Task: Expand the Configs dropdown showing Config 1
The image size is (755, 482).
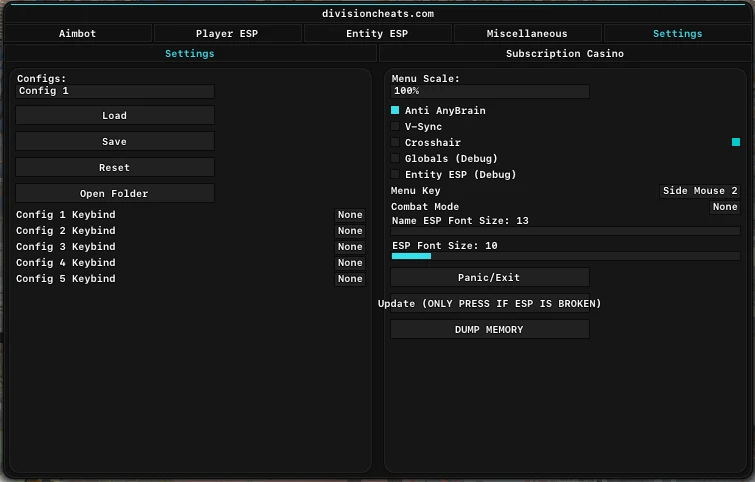Action: [x=115, y=91]
